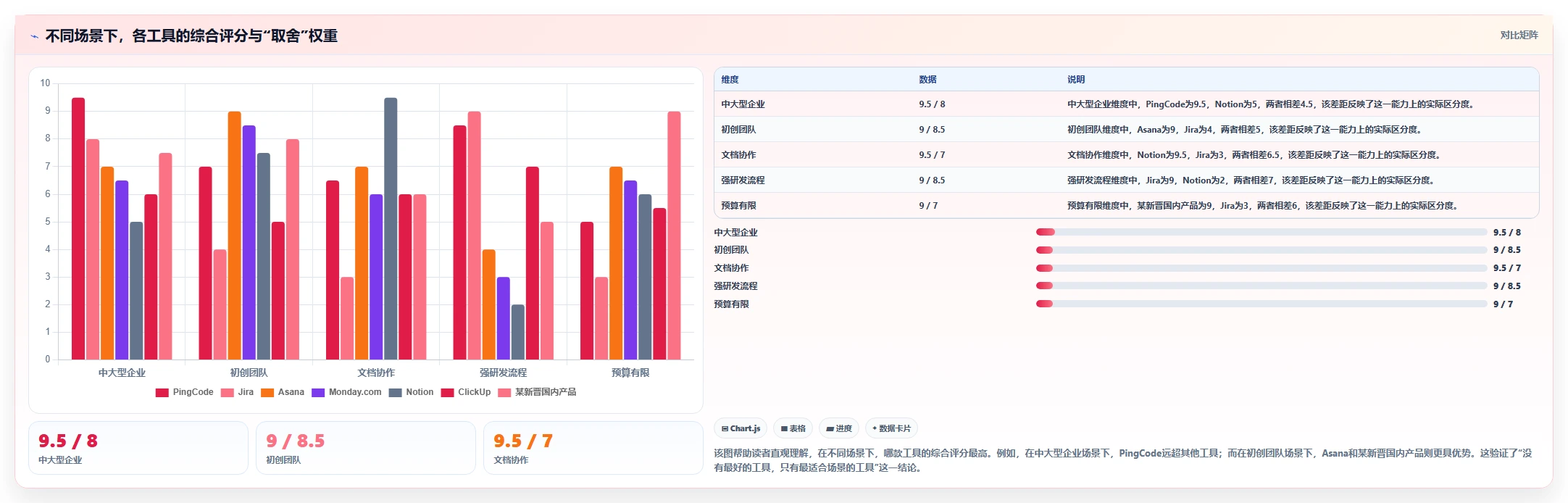Viewport: 1568px width, 503px height.
Task: Click the card title 不同场景下，各工具的综合评分
Action: point(191,36)
